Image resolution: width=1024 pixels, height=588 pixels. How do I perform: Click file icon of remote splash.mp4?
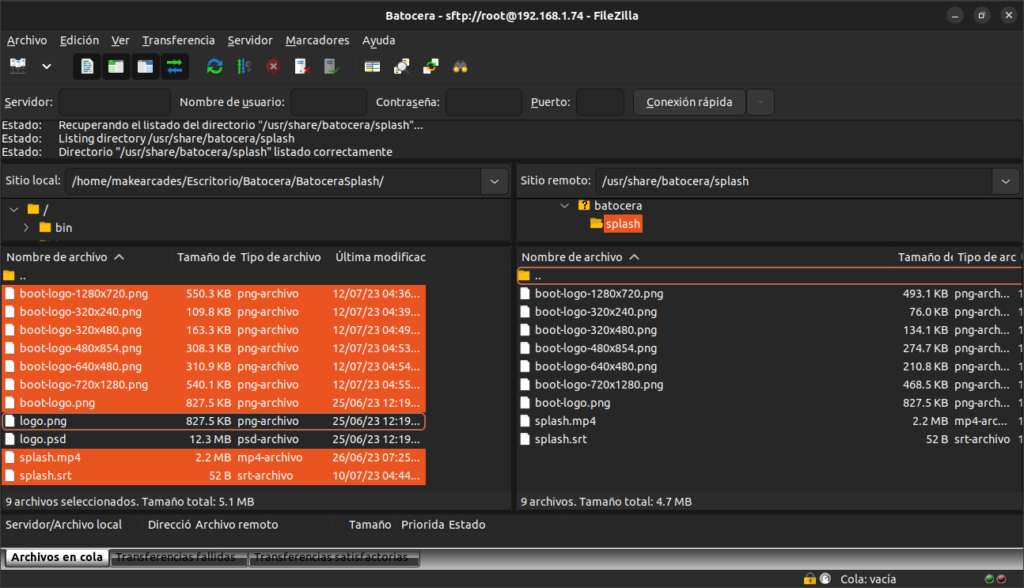[x=525, y=421]
